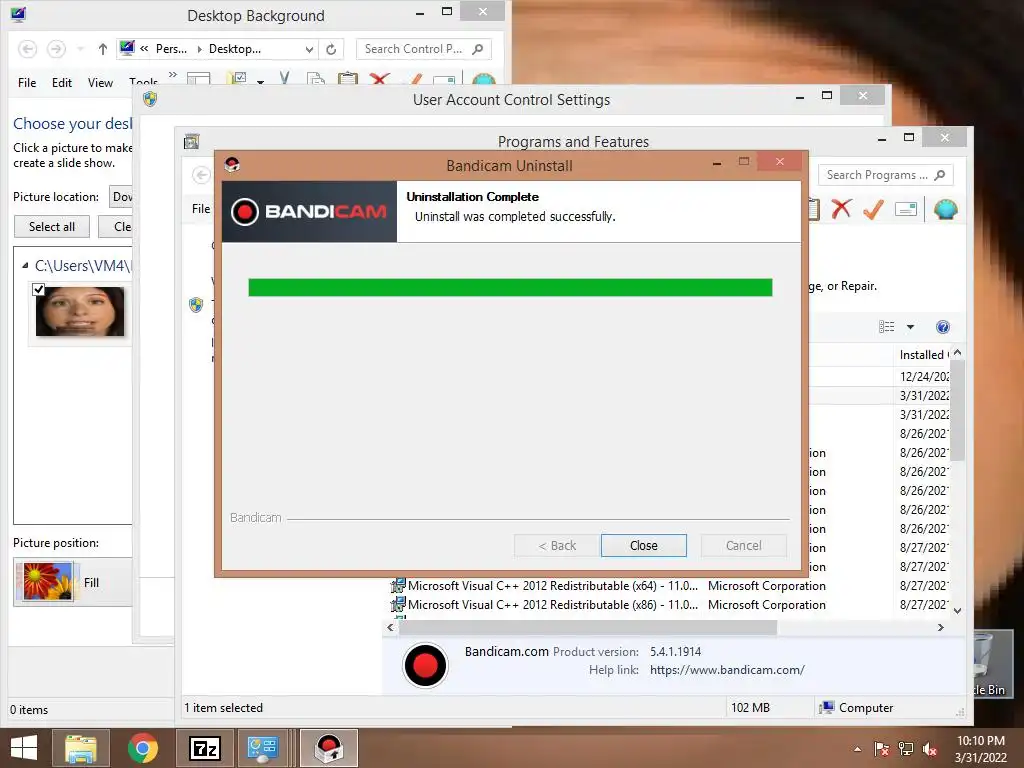Switch to Bandicam uninstaller taskbar icon
Screen dimensions: 1024x768
(328, 748)
